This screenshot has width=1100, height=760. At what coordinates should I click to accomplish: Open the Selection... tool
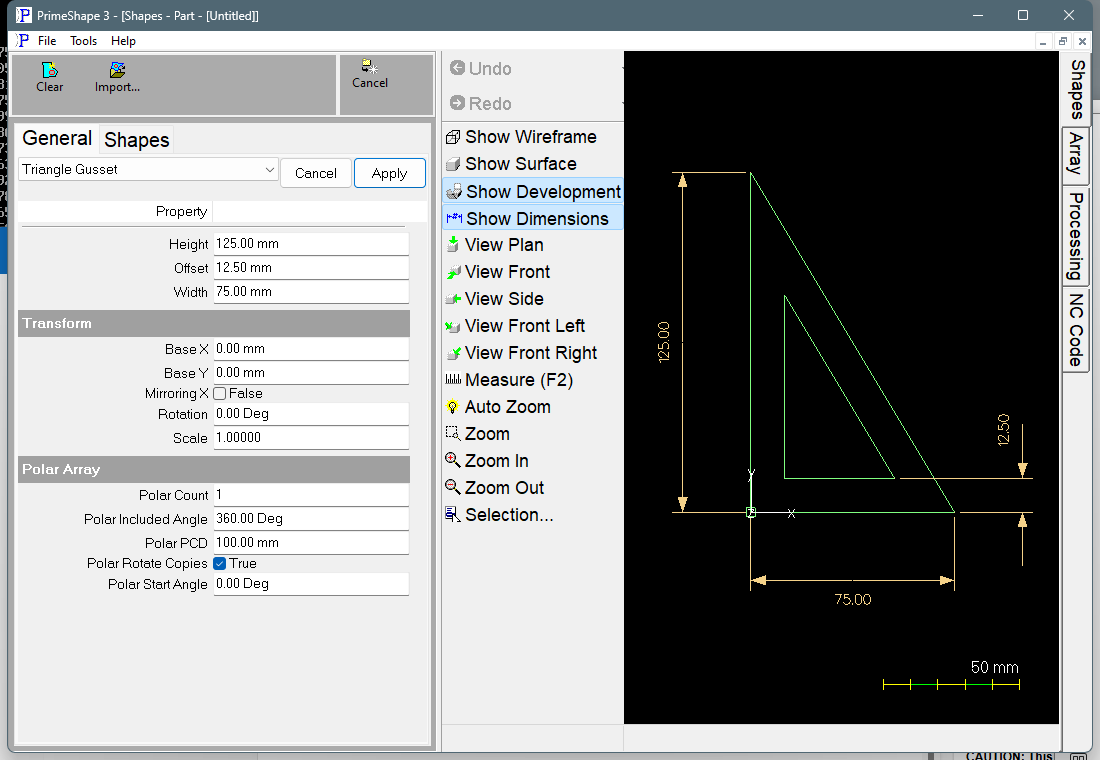(499, 515)
